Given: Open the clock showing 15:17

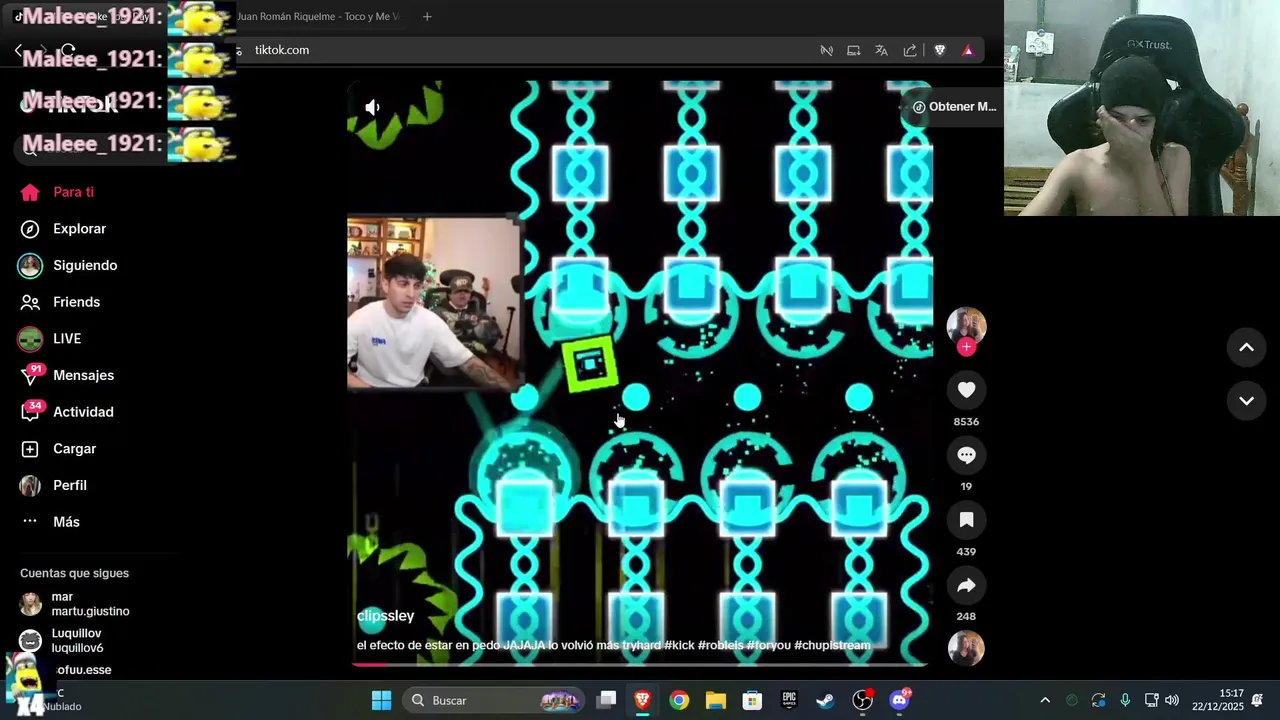Looking at the screenshot, I should click(x=1217, y=700).
